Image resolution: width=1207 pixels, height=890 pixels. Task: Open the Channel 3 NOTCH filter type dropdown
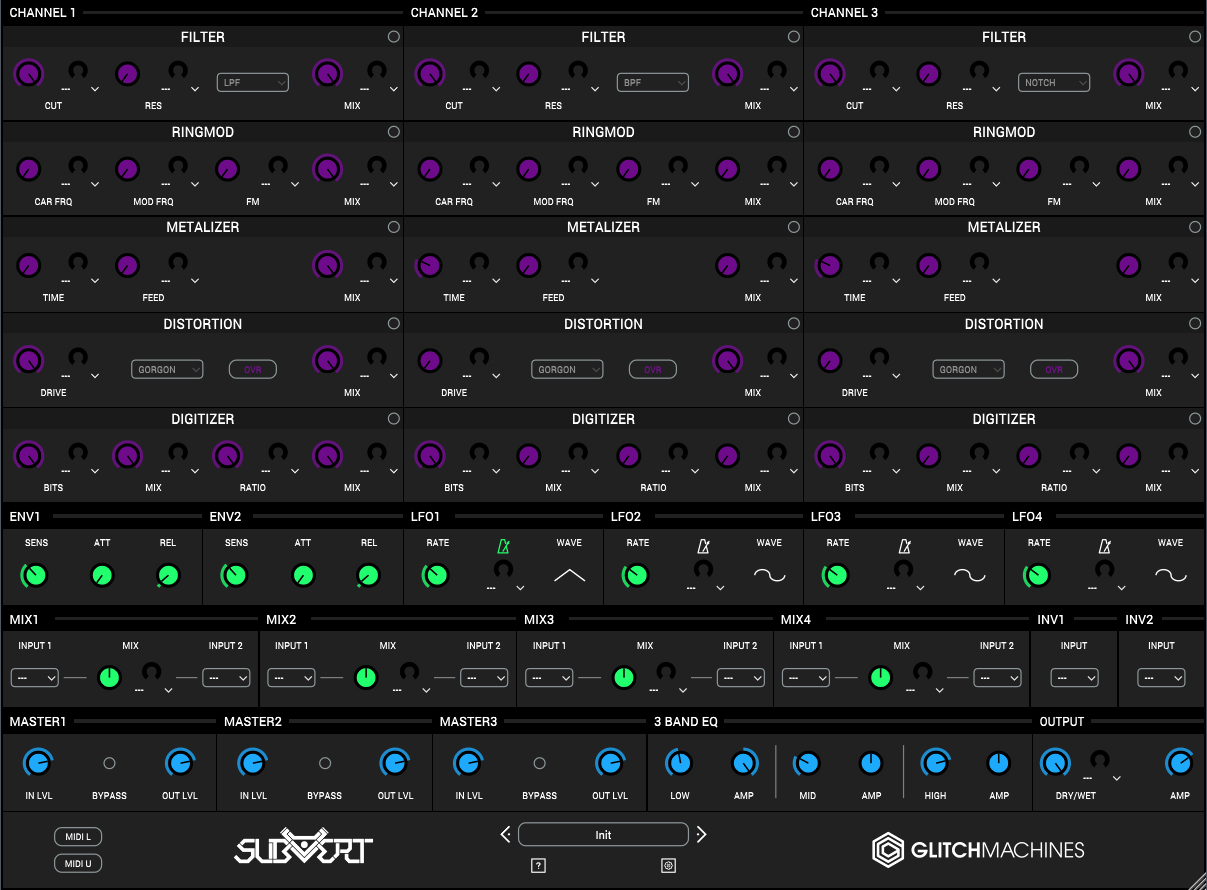pos(1054,82)
